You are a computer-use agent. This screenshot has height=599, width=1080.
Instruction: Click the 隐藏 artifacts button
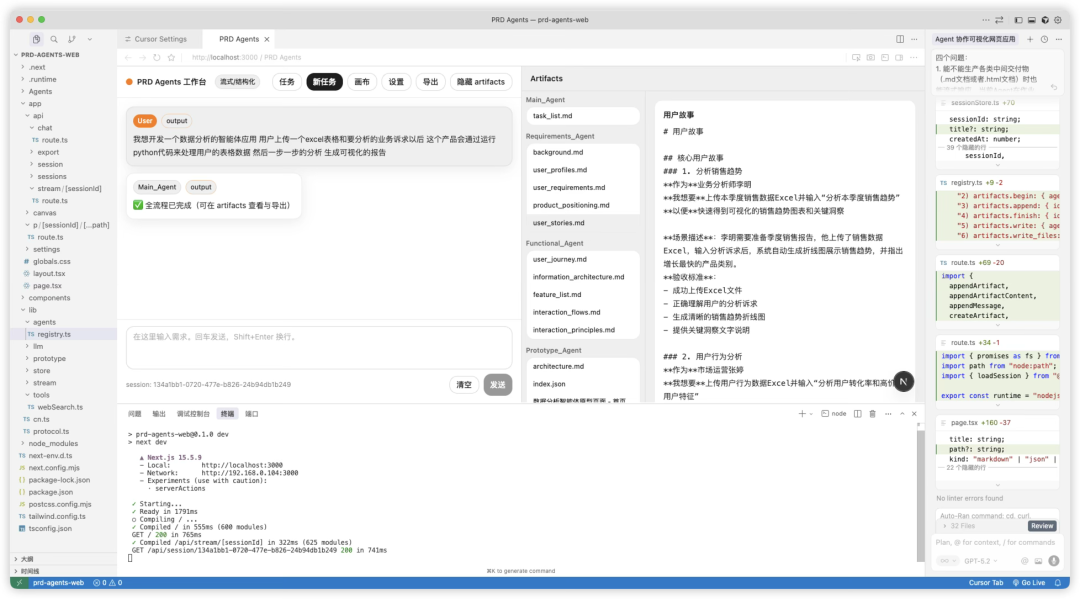click(482, 82)
